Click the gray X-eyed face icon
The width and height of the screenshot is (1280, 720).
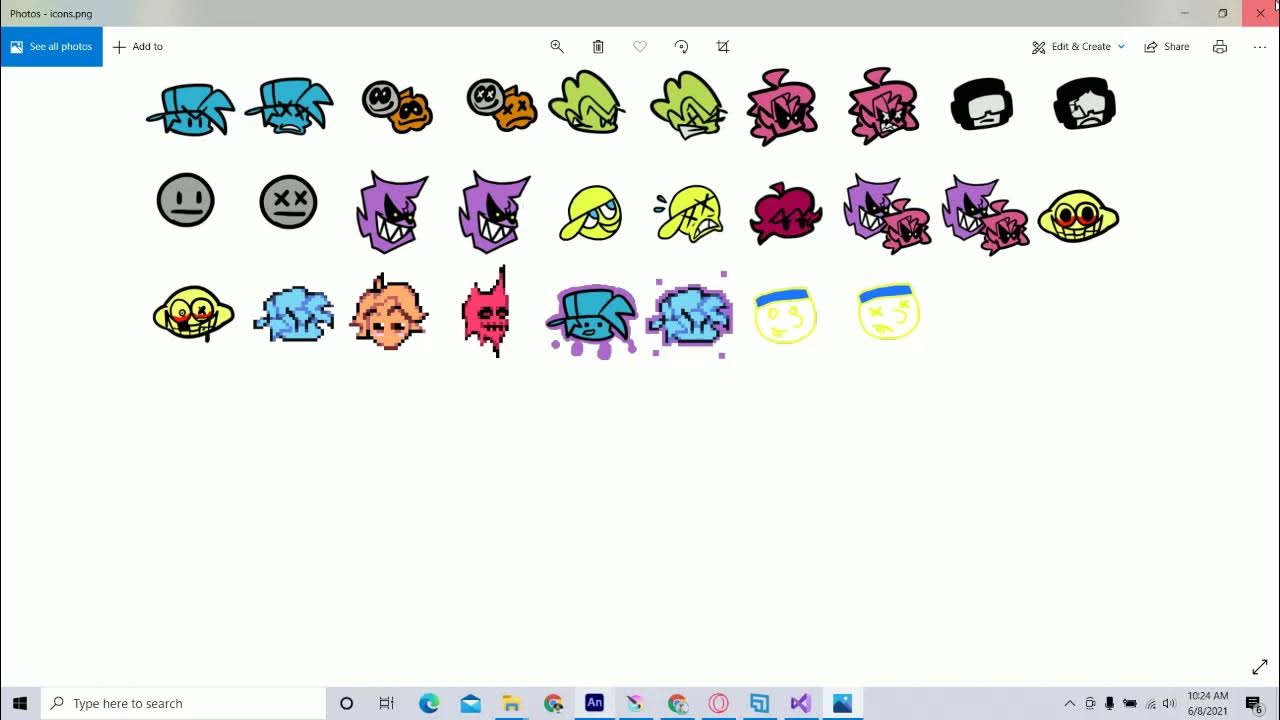click(x=288, y=202)
